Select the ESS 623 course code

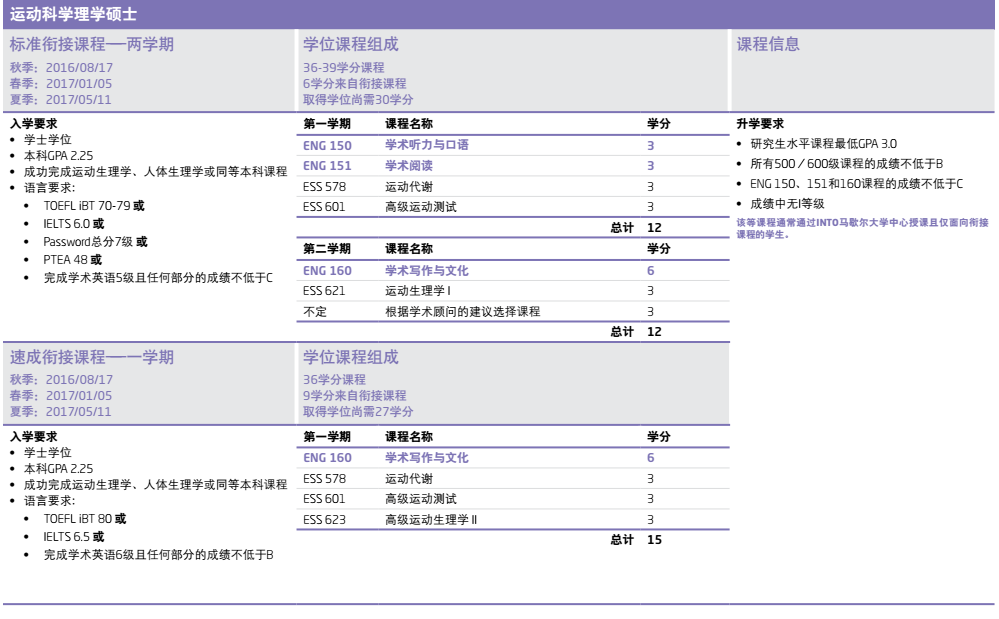click(x=324, y=519)
